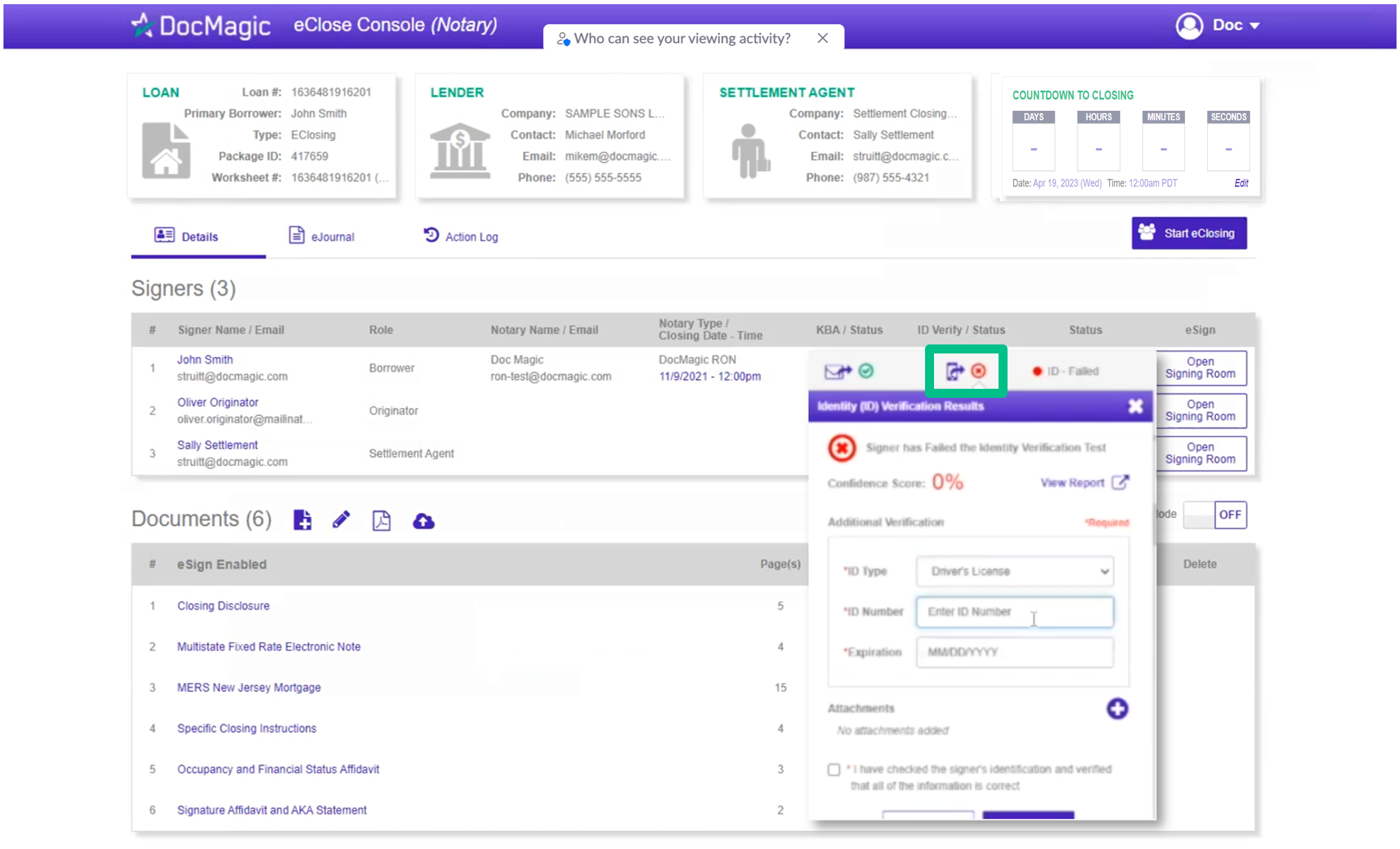Select the pencil edit icon beside Documents
The width and height of the screenshot is (1400, 849).
coord(340,520)
